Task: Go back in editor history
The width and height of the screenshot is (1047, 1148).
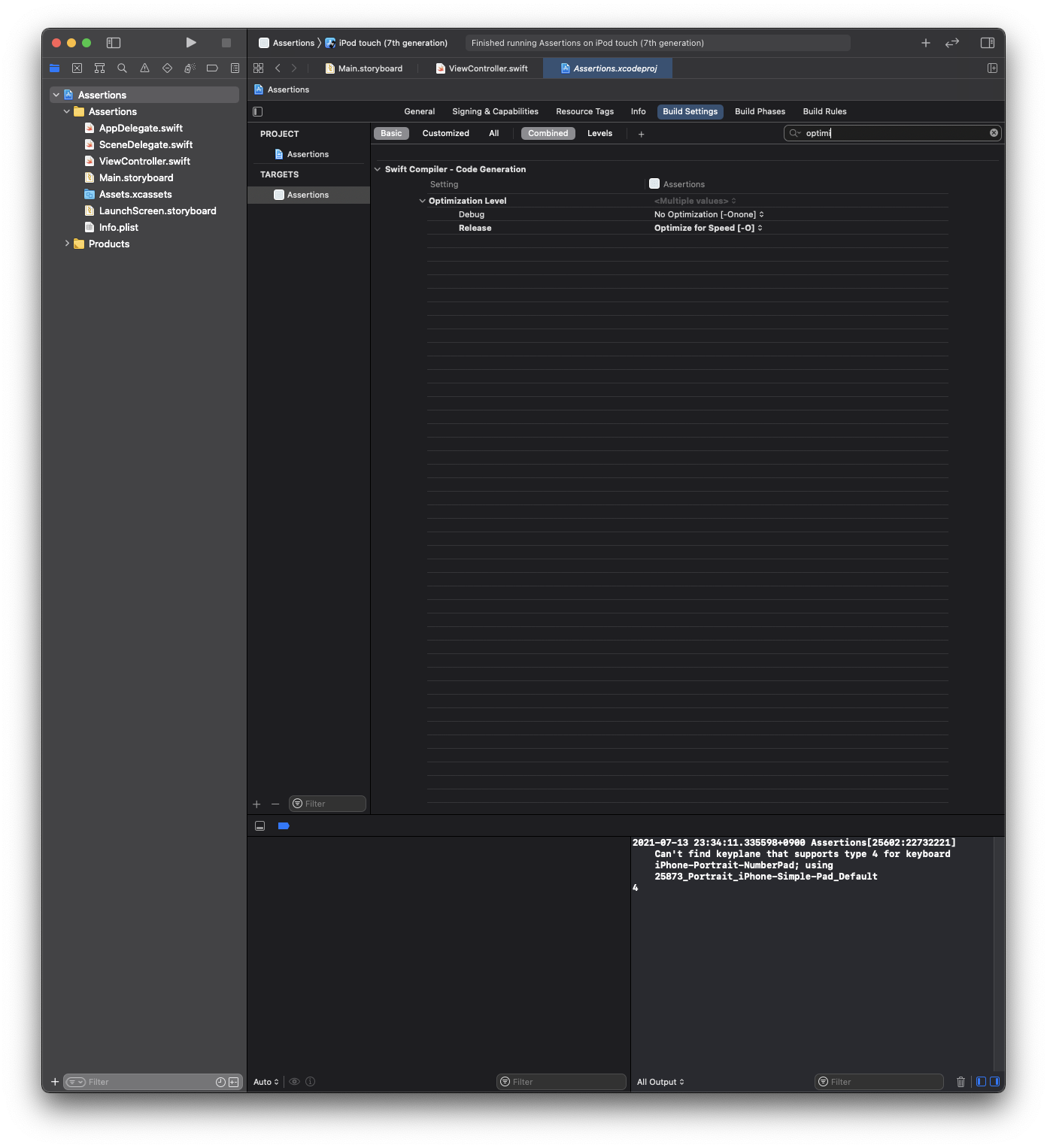Action: click(x=278, y=68)
